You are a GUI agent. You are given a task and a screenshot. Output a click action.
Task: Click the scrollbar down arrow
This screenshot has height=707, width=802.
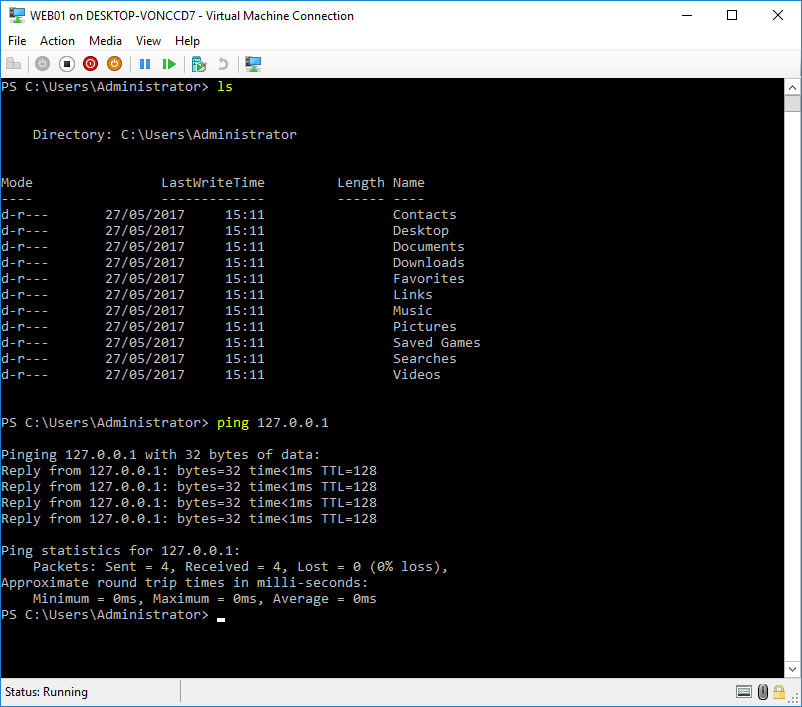point(793,670)
